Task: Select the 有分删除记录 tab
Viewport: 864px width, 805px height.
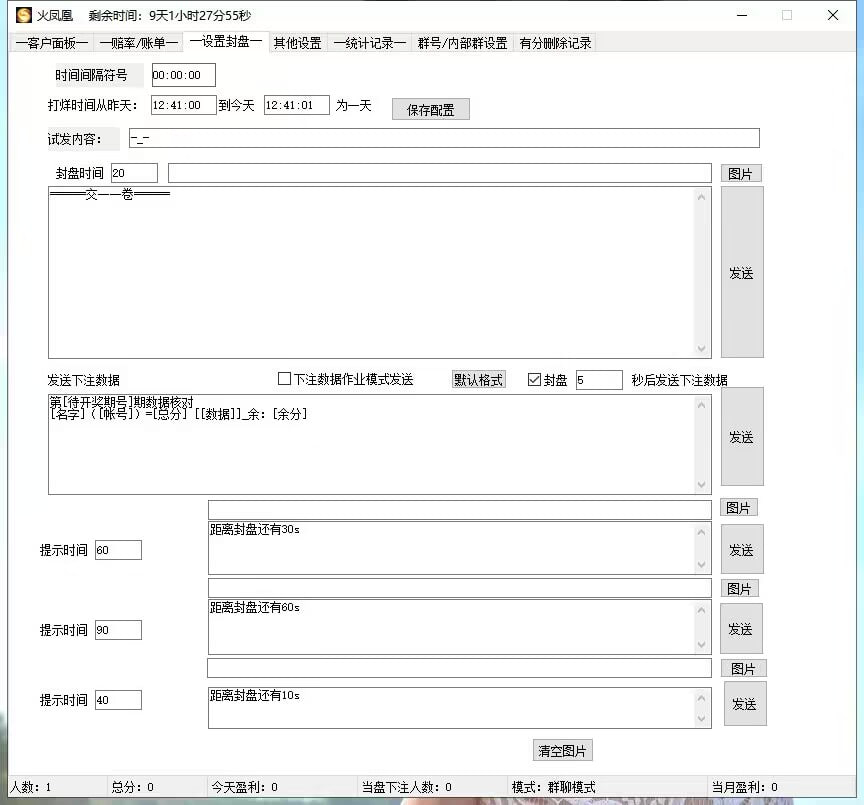Action: [x=555, y=43]
